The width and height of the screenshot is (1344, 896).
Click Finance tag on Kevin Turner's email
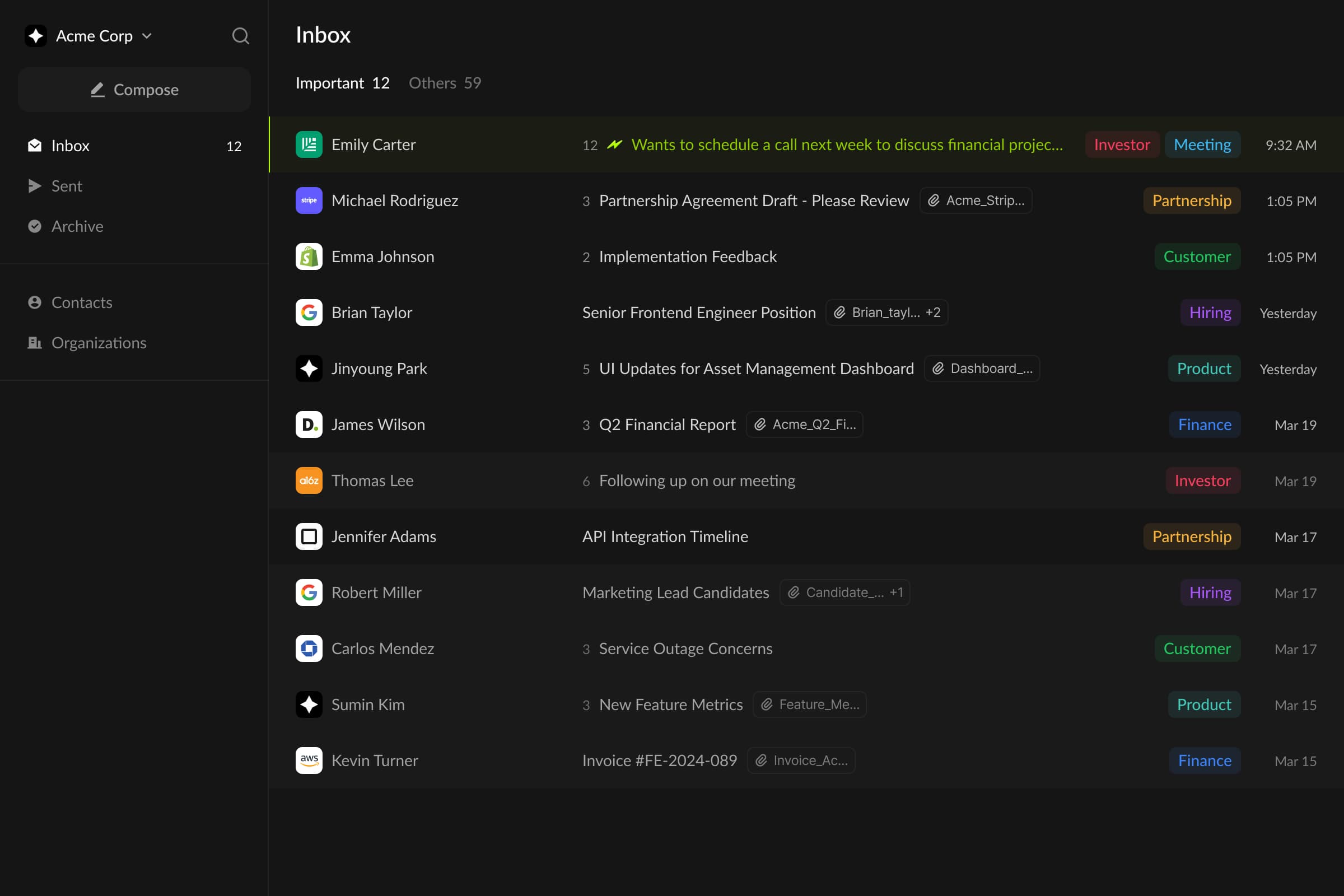(1205, 760)
